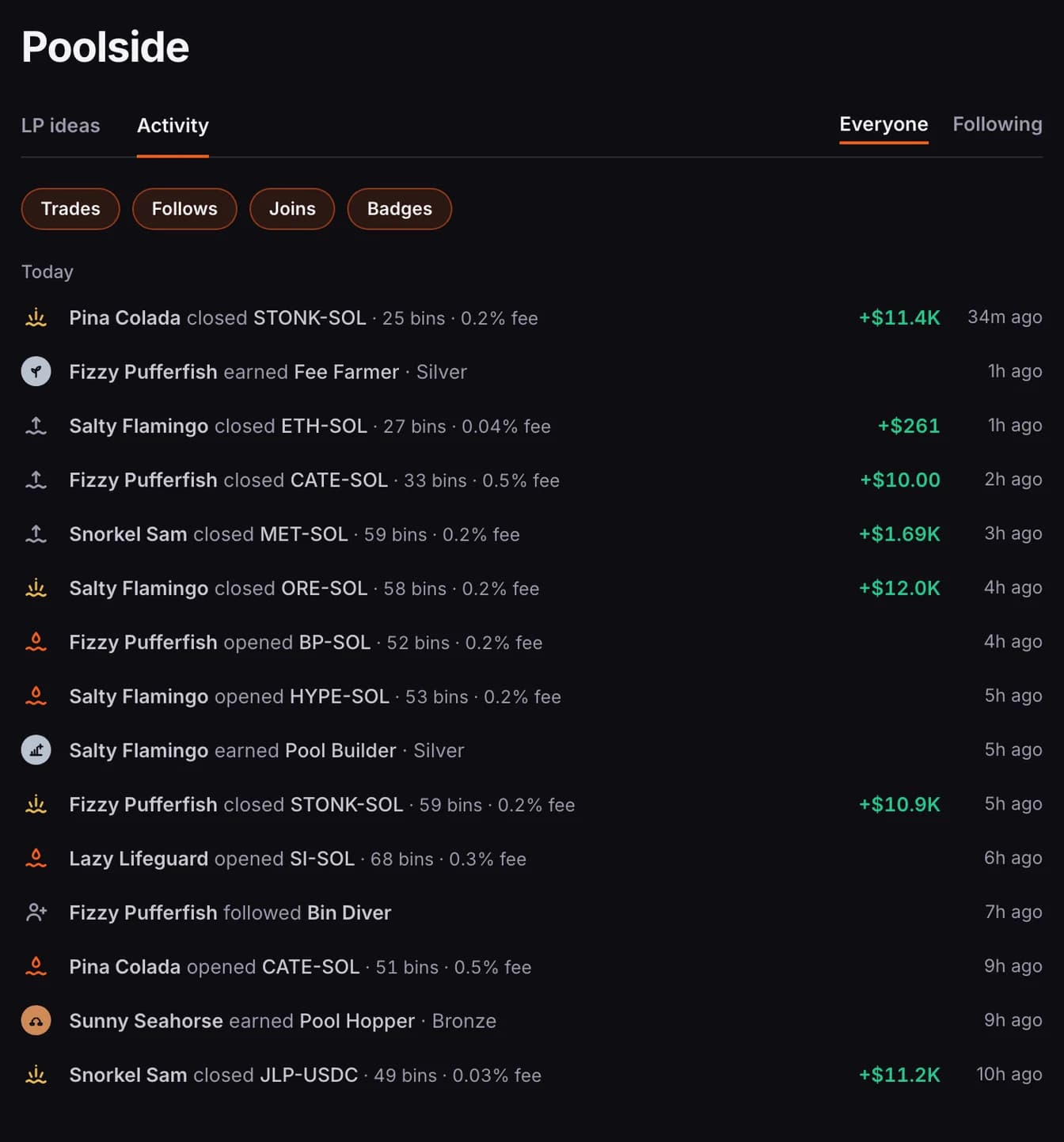
Task: Open the Bin Diver profile link
Action: 349,912
